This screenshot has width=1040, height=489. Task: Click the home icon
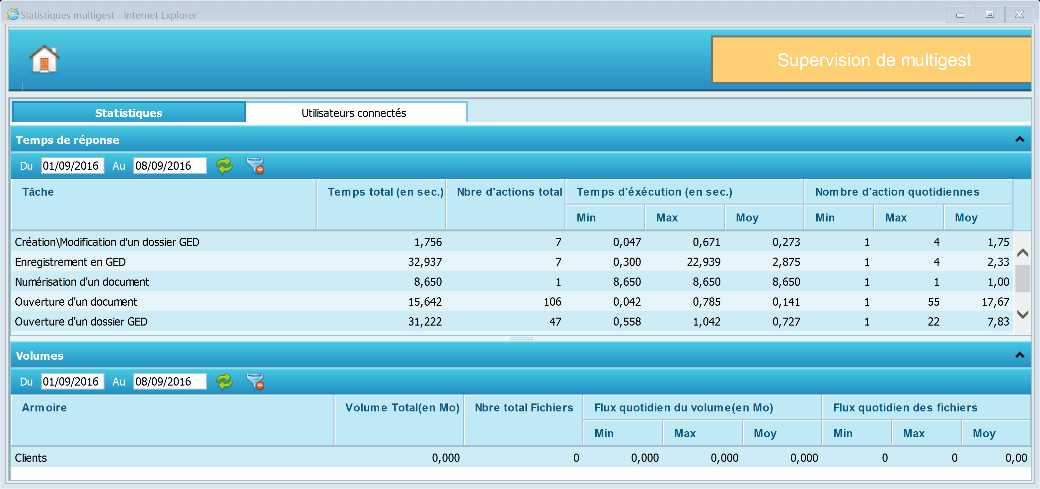click(44, 60)
